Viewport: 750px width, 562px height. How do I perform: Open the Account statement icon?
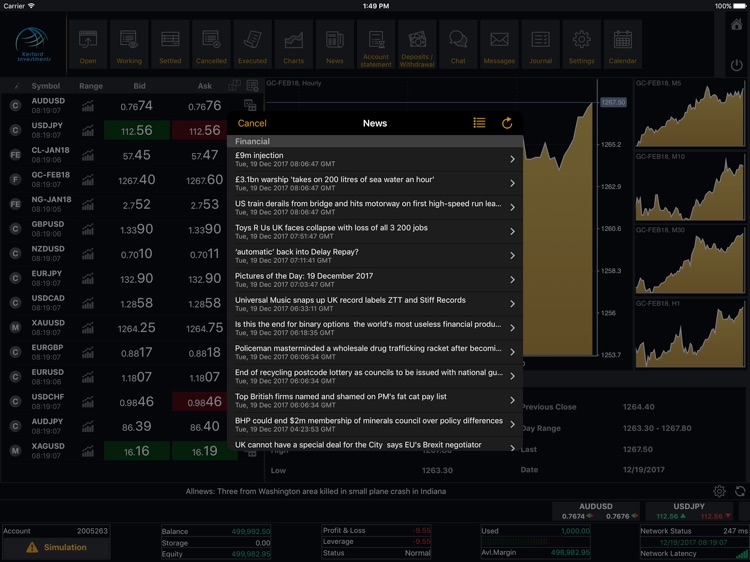[375, 45]
